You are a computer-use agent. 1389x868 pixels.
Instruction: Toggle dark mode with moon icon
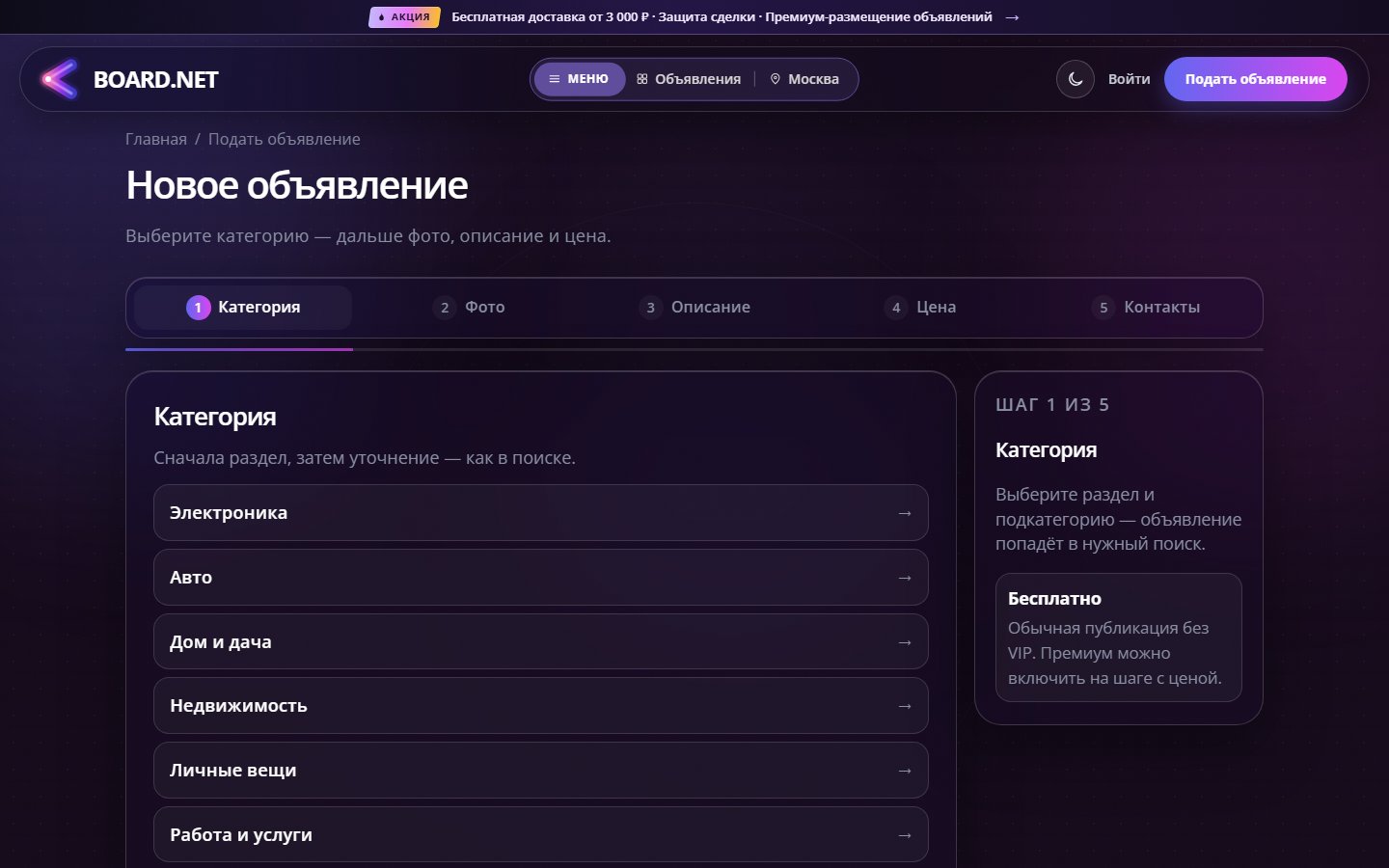coord(1076,79)
